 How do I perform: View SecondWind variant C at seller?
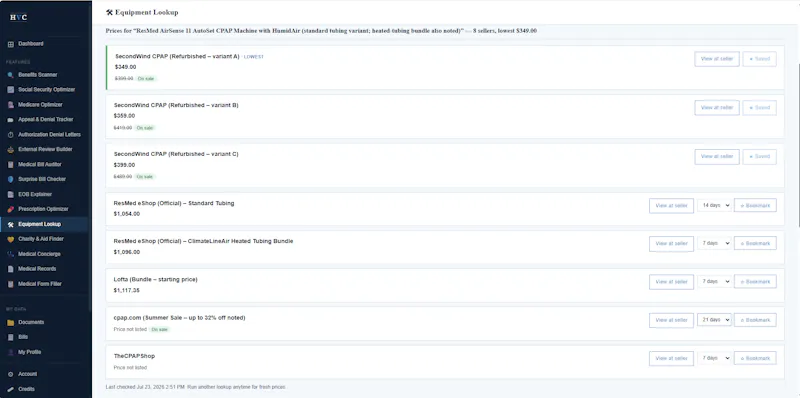[716, 157]
